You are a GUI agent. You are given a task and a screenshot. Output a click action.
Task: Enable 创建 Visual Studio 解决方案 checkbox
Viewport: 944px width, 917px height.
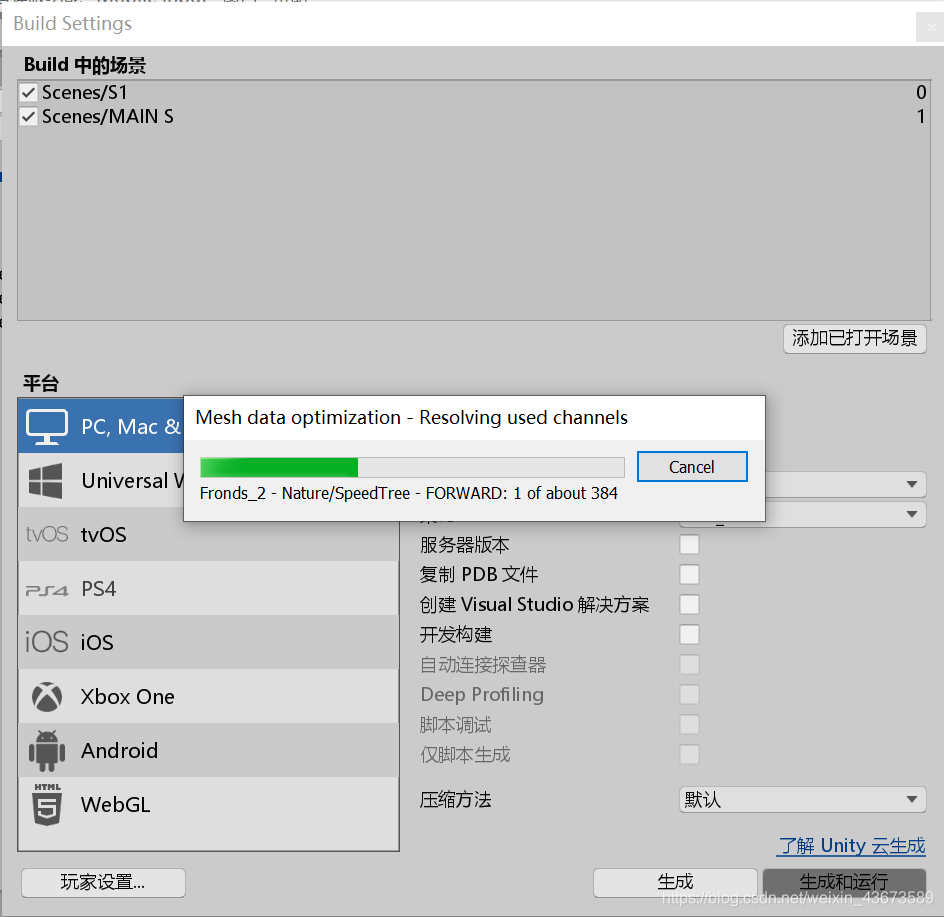[689, 605]
